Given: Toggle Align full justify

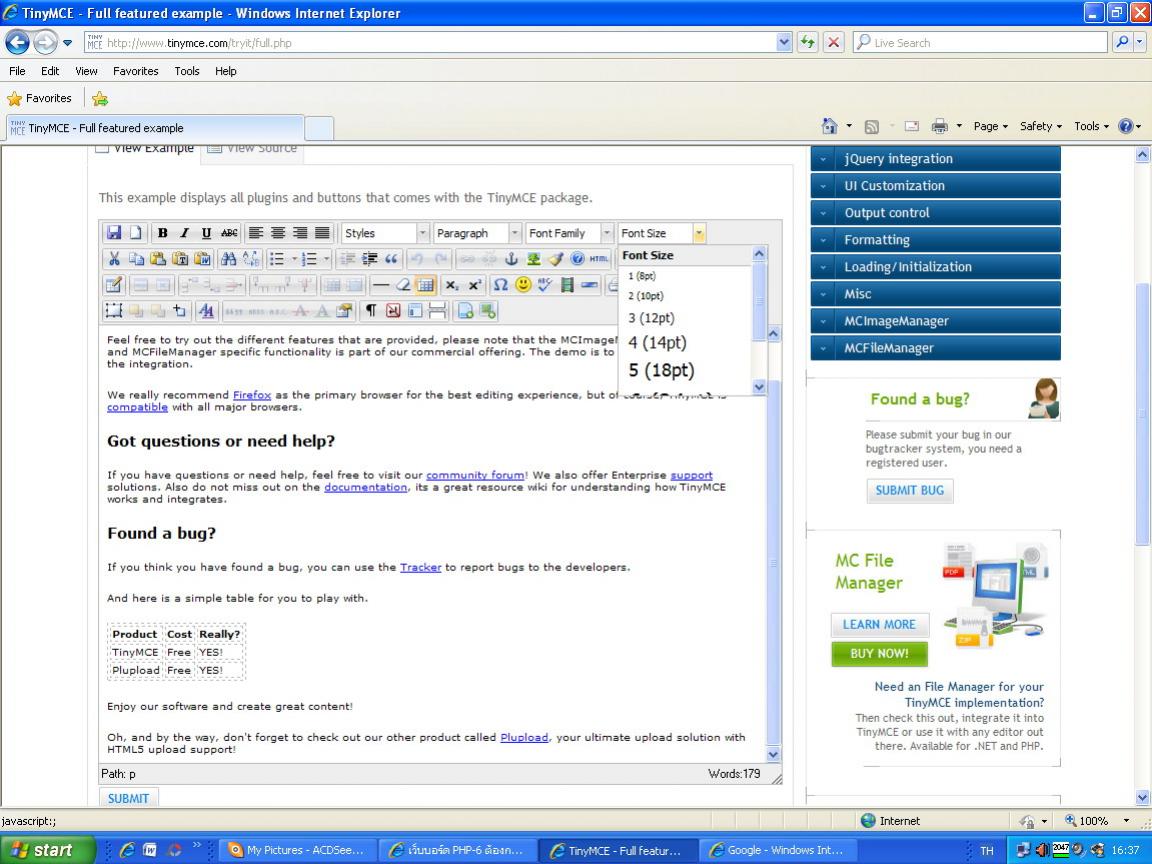Looking at the screenshot, I should pos(322,233).
